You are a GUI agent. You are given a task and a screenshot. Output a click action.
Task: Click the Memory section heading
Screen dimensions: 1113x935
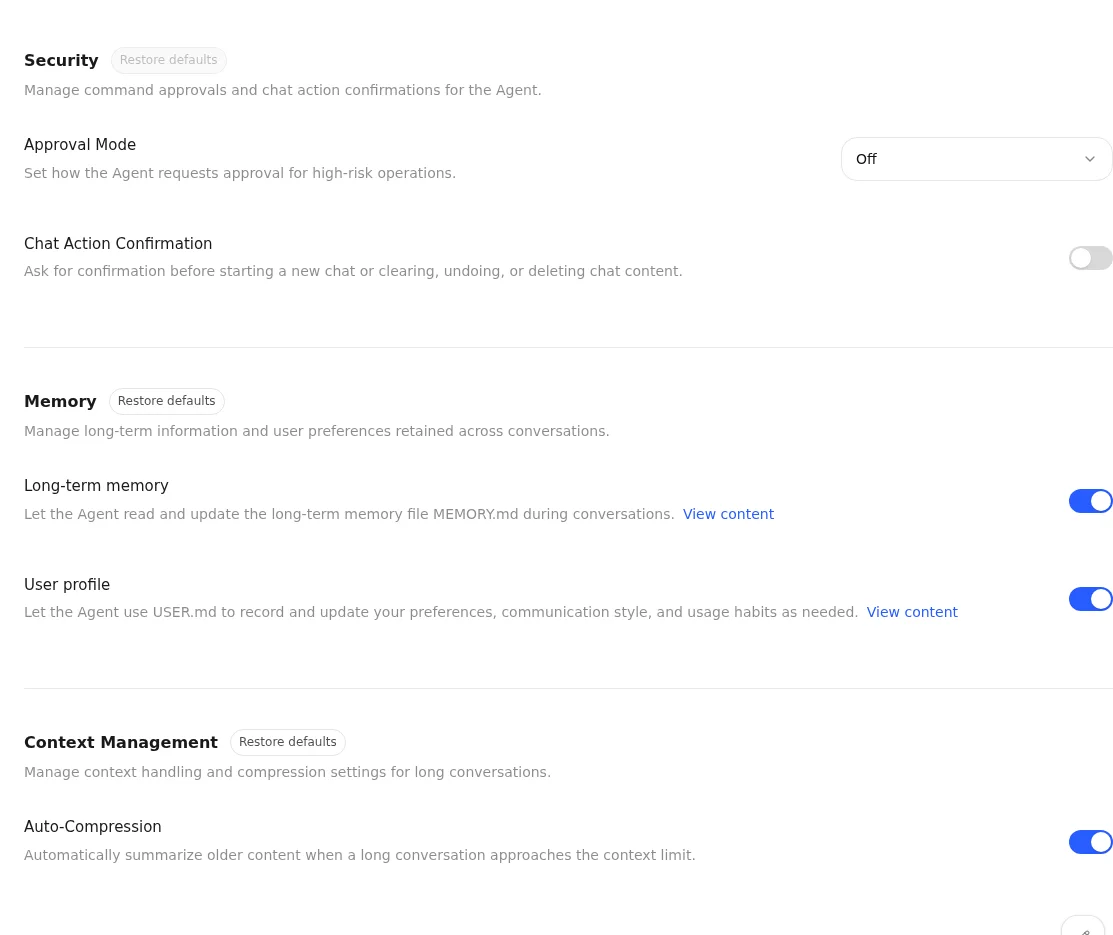click(60, 401)
